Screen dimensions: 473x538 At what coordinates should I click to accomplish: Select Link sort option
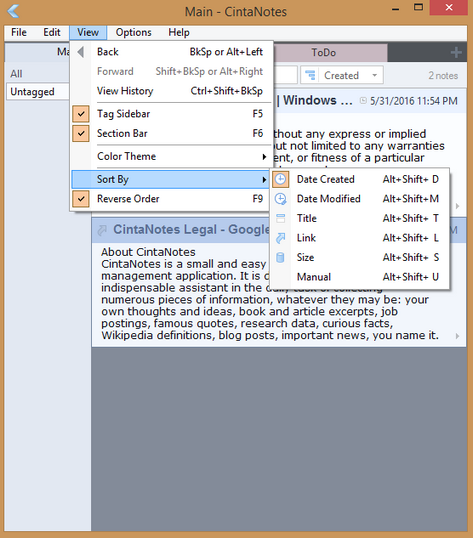click(359, 238)
